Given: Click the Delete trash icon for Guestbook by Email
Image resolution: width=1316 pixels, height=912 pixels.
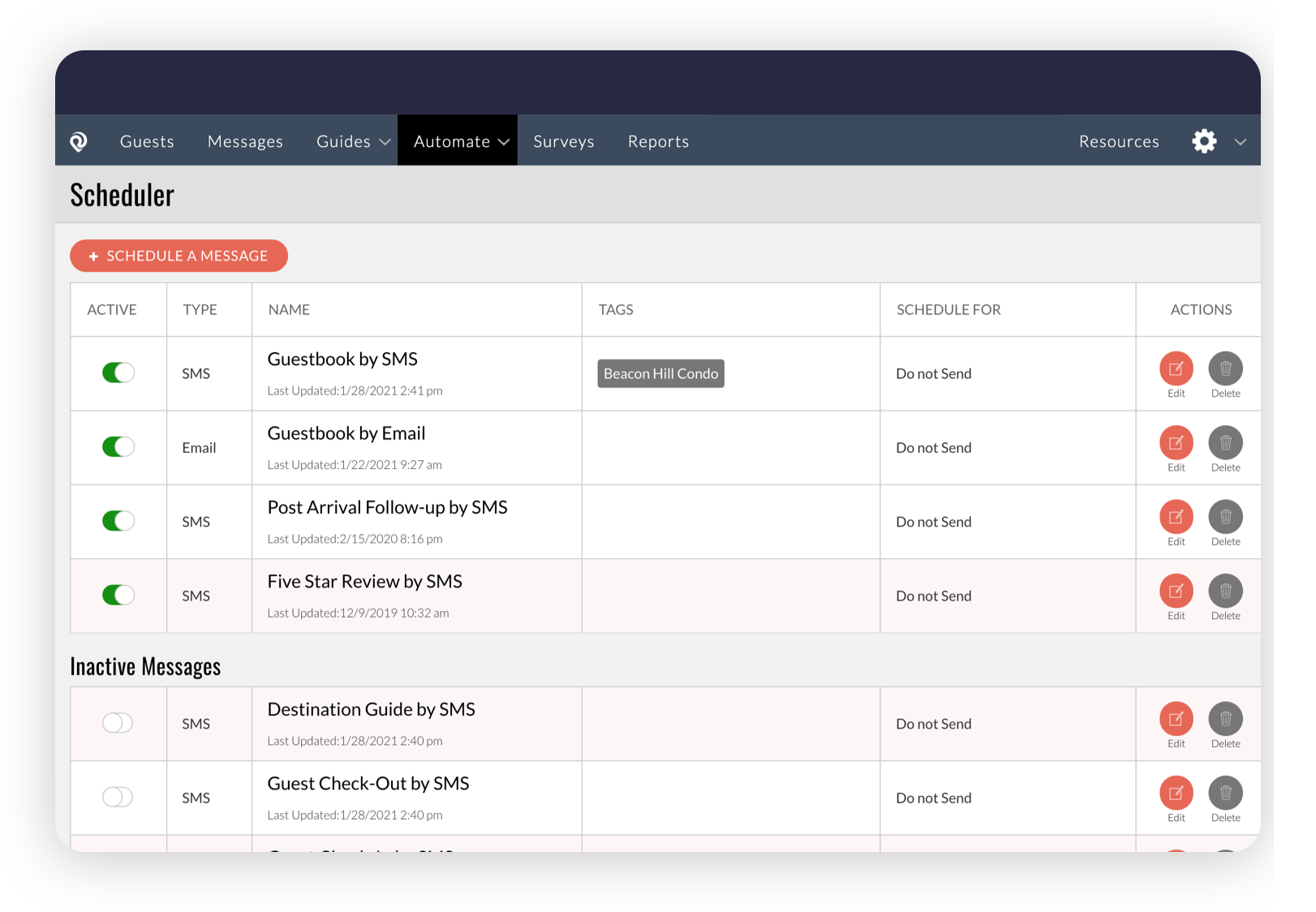Looking at the screenshot, I should click(1225, 443).
